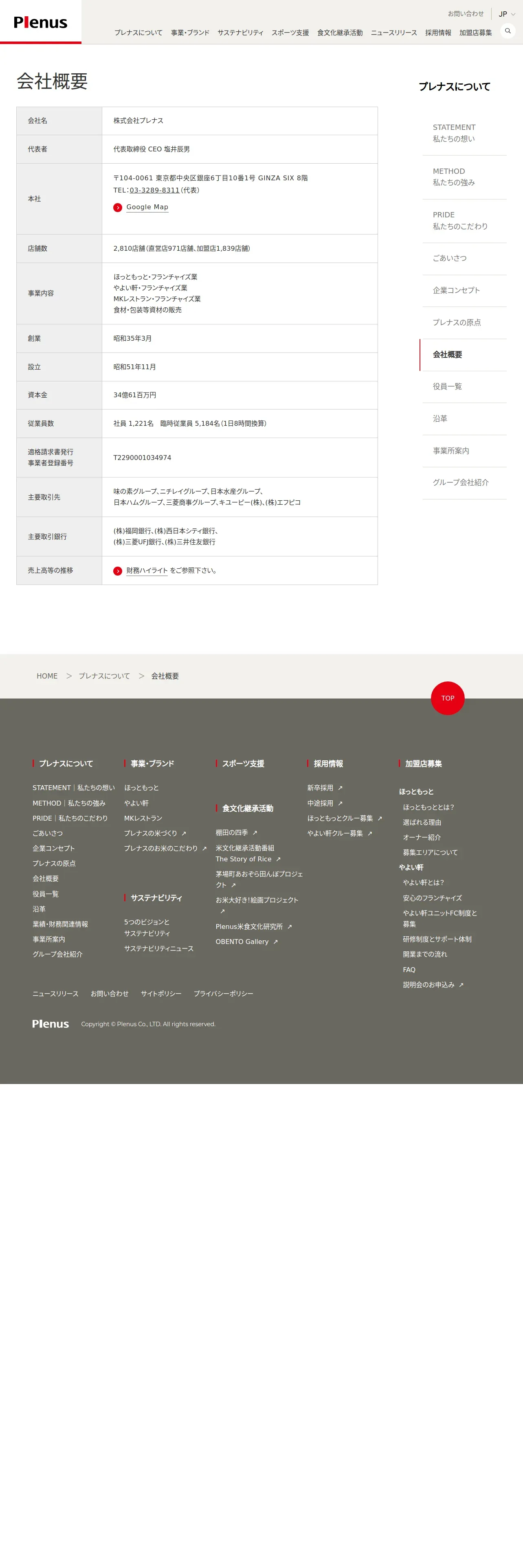The width and height of the screenshot is (523, 1568).
Task: Open プレナスについて in top navigation
Action: [x=138, y=33]
